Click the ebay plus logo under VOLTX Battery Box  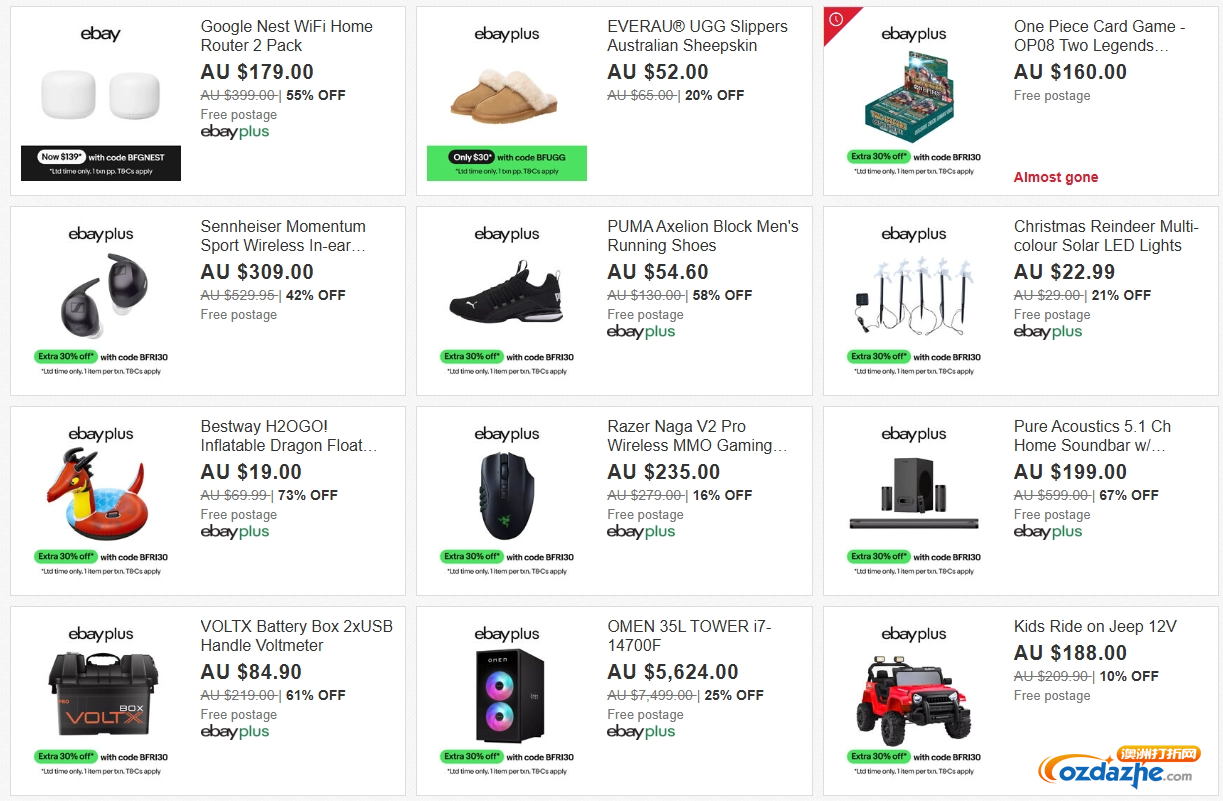pyautogui.click(x=235, y=732)
